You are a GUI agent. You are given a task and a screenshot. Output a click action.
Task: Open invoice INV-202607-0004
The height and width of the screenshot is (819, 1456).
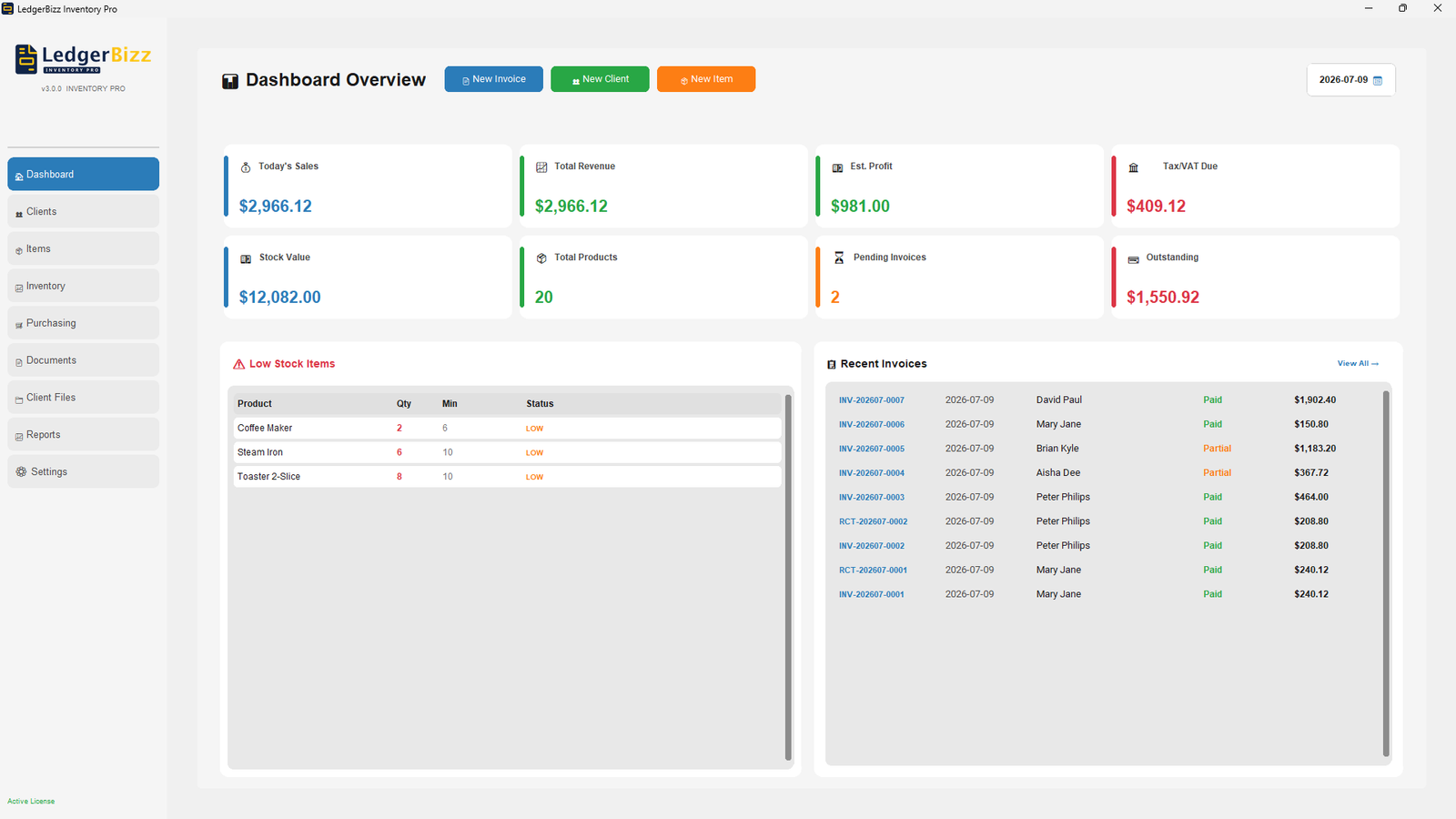pyautogui.click(x=872, y=473)
